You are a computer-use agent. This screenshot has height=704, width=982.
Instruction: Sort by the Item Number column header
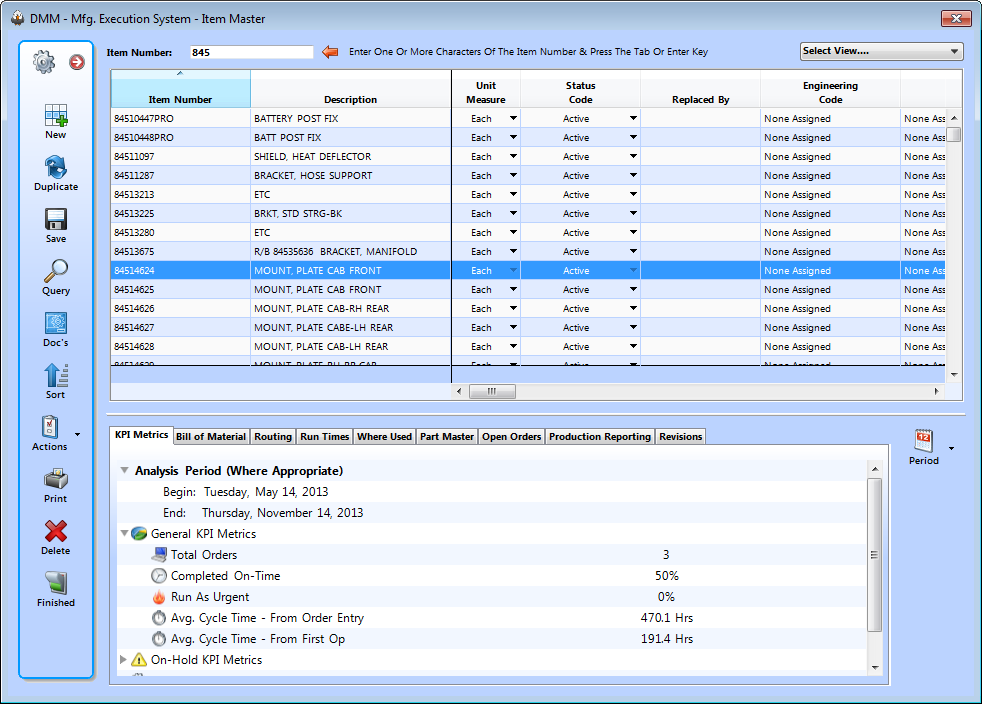click(x=180, y=89)
